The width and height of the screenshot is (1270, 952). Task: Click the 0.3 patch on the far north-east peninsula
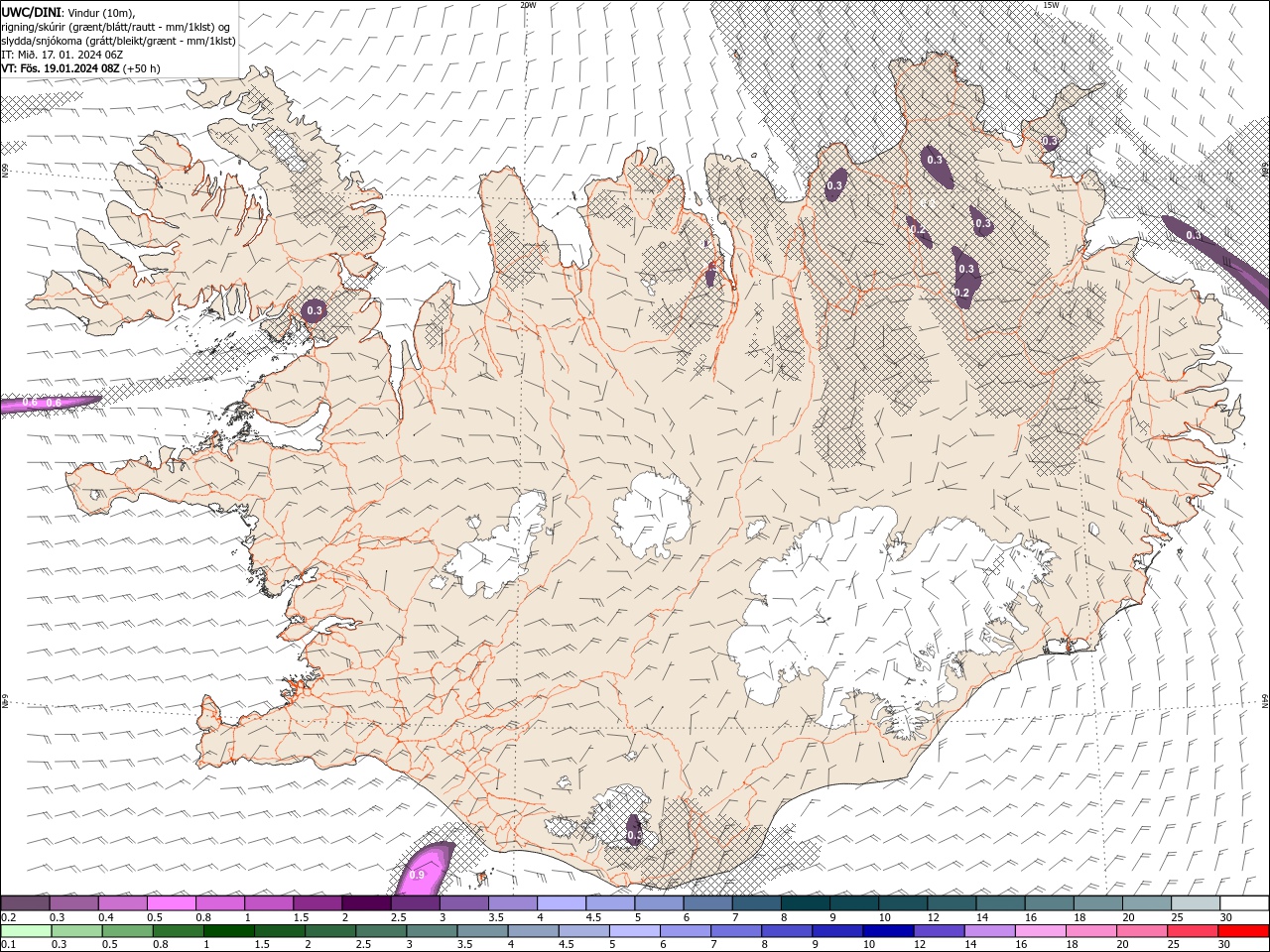coord(1049,142)
